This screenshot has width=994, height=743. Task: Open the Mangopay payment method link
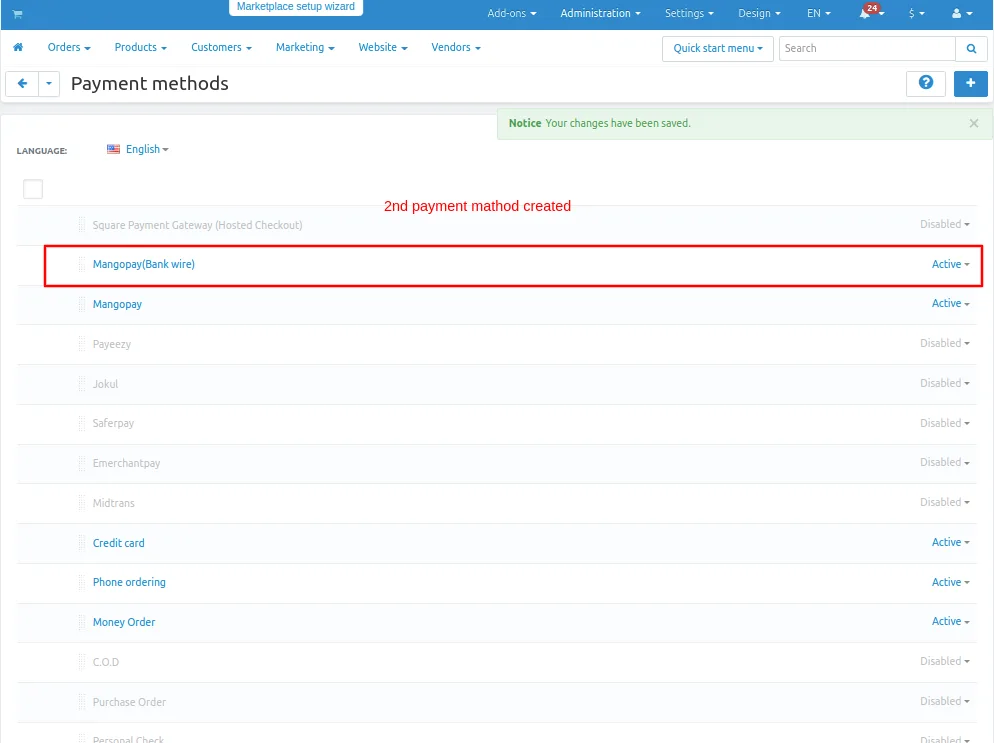(x=117, y=304)
